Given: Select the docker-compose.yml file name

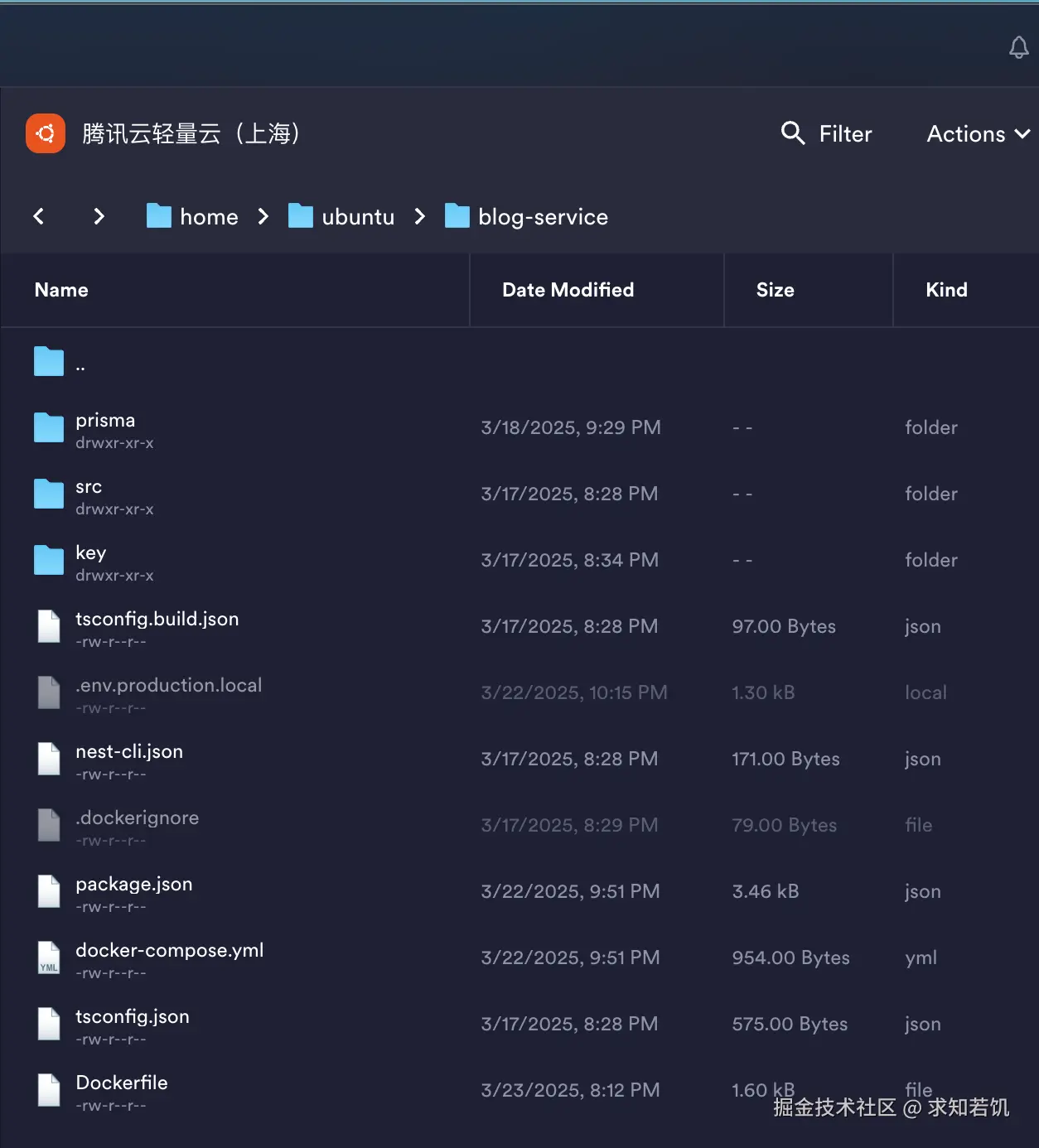Looking at the screenshot, I should coord(170,950).
